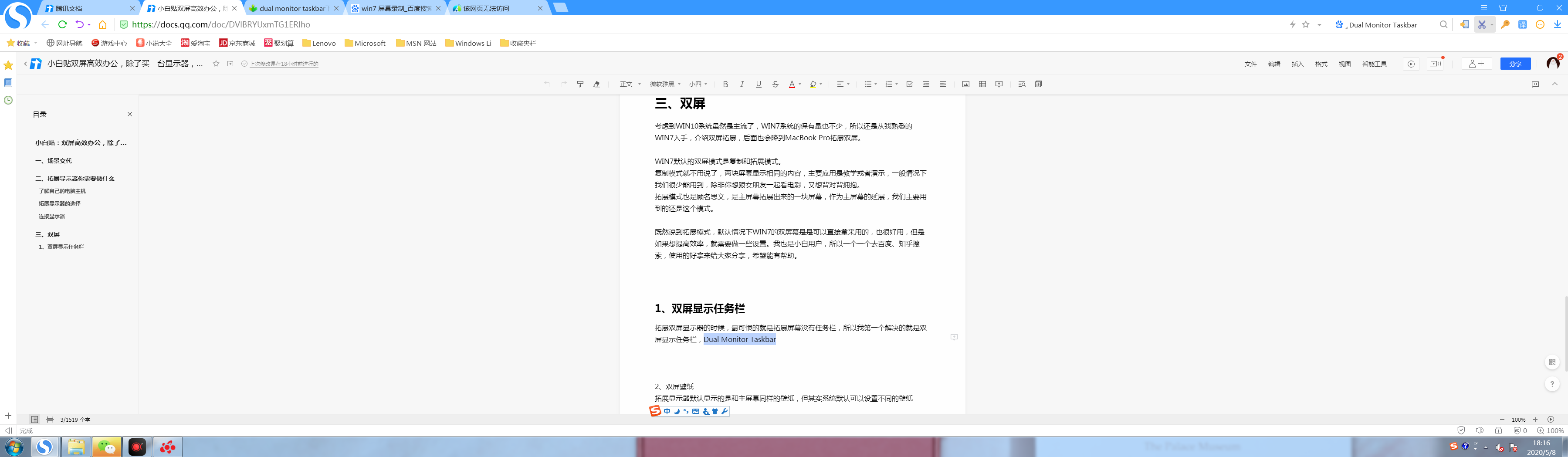
Task: Expand the highlight color dropdown arrow
Action: (820, 84)
